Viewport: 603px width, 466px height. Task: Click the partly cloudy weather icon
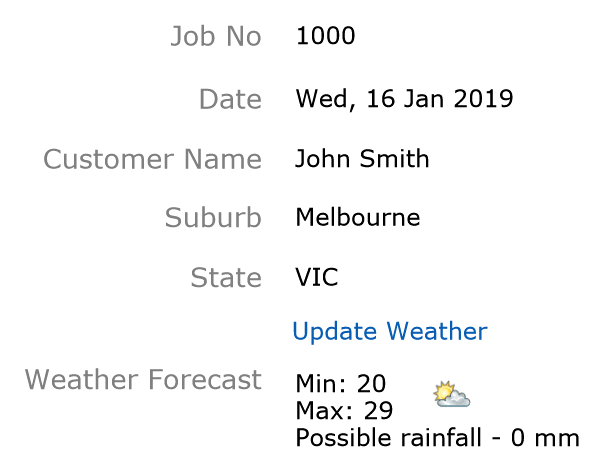451,394
